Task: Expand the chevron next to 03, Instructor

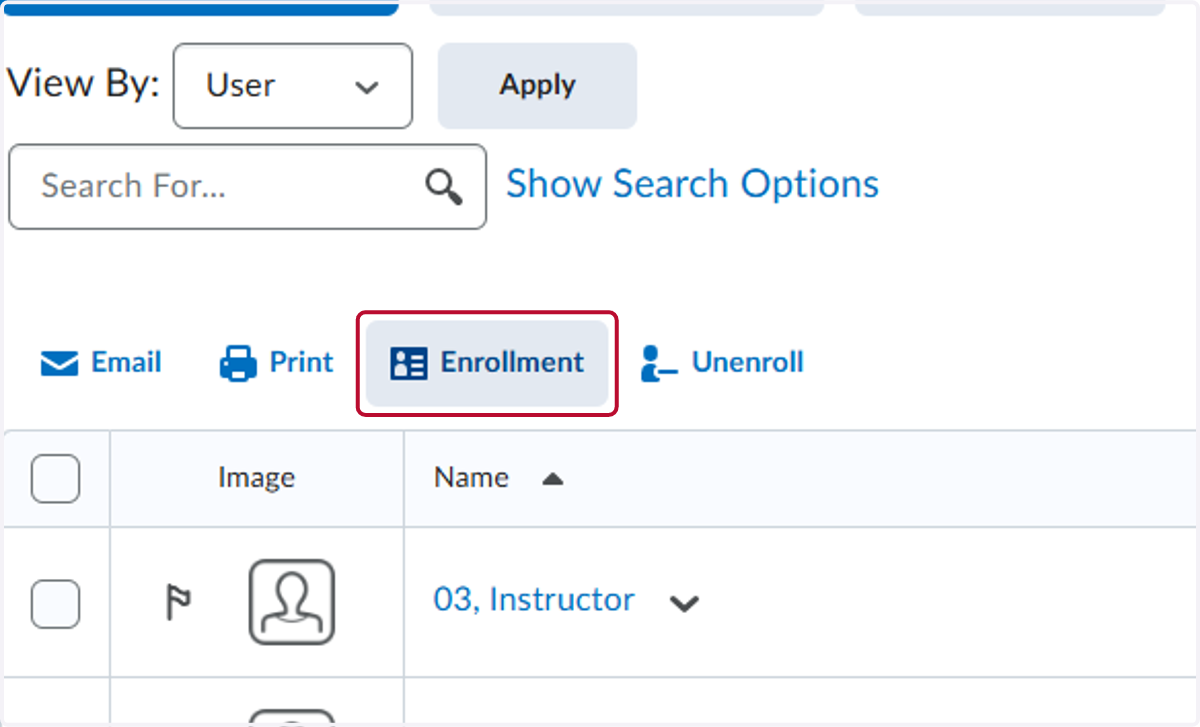Action: coord(684,603)
